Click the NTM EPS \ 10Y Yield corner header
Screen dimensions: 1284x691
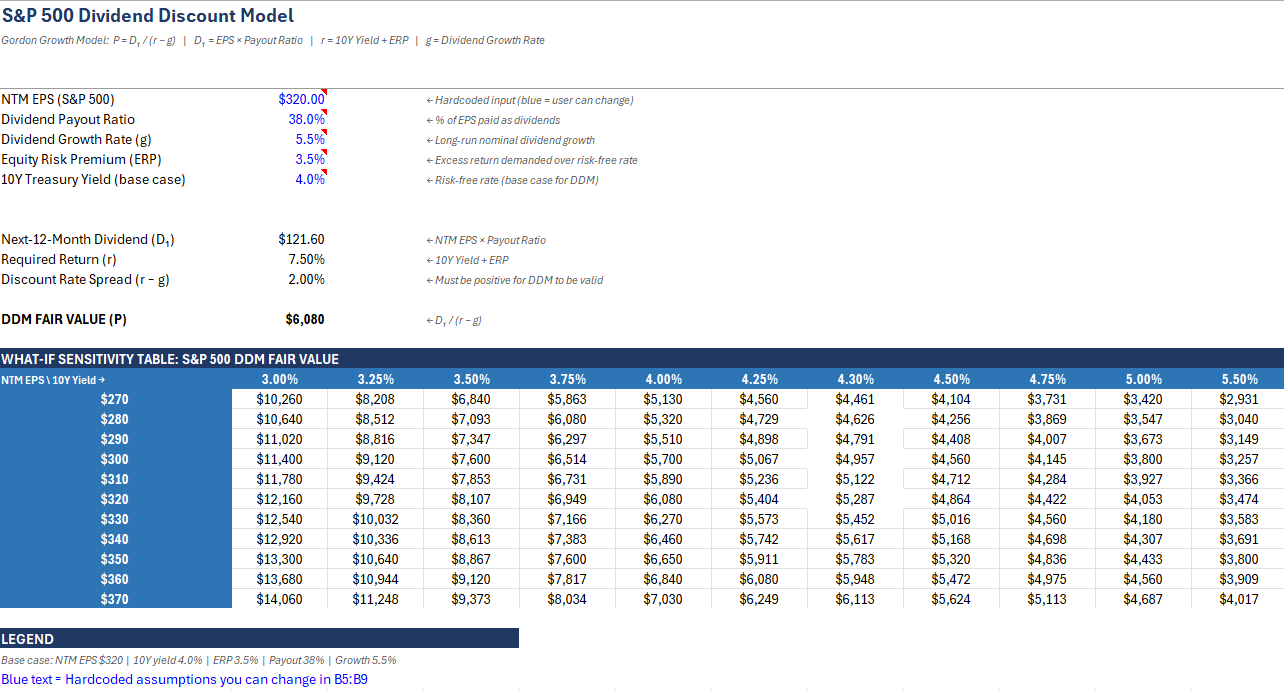point(53,379)
